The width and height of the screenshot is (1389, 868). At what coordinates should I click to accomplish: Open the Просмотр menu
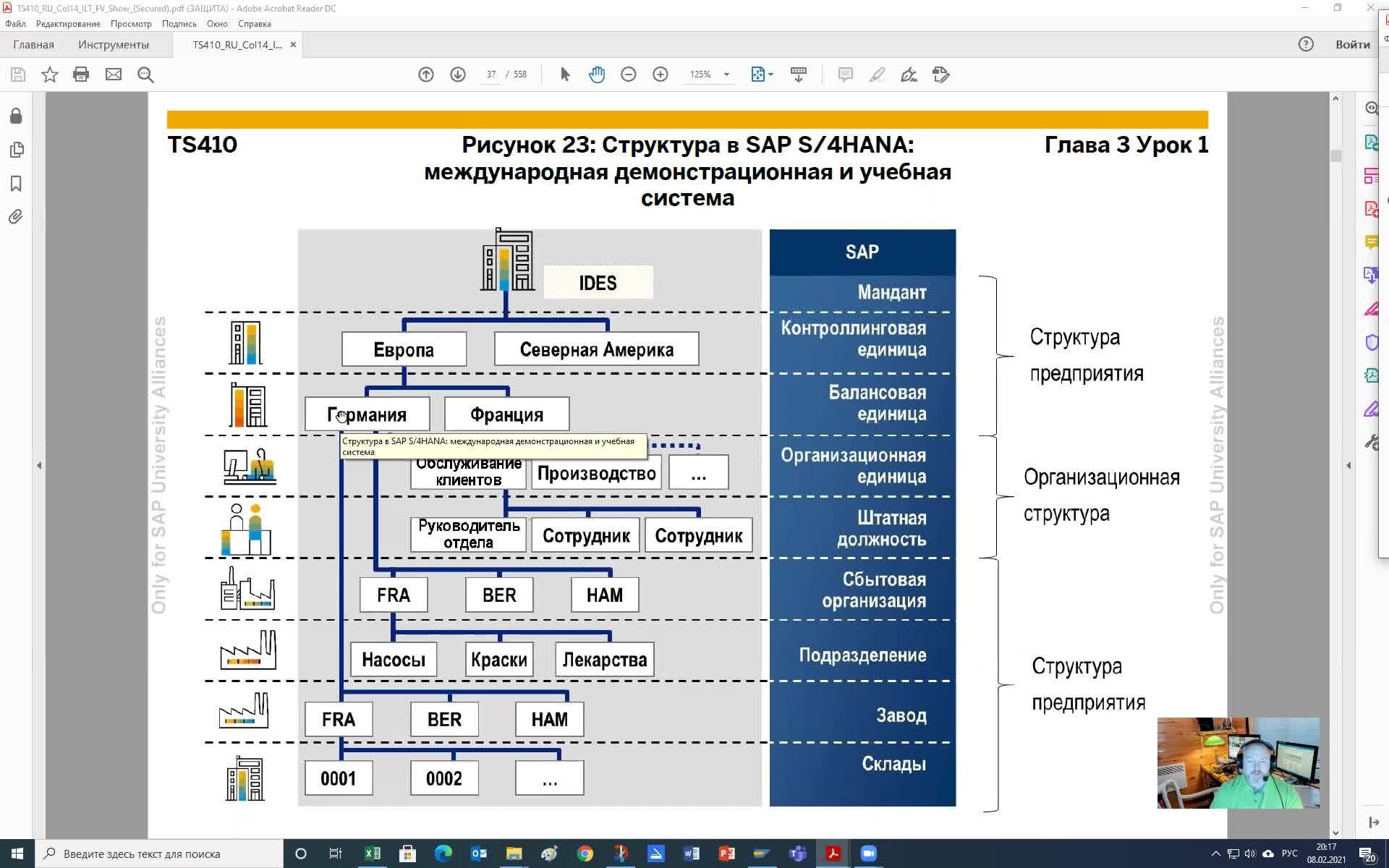click(131, 24)
